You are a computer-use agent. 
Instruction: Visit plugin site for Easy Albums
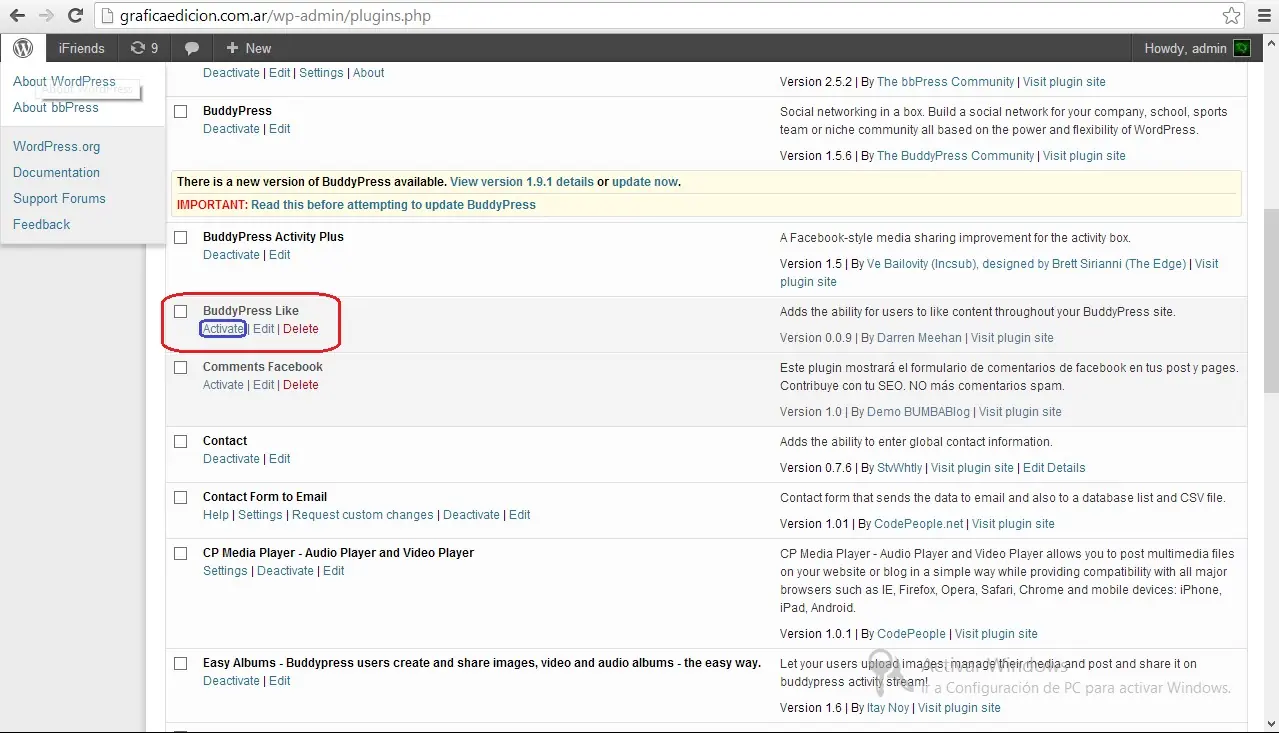point(959,708)
